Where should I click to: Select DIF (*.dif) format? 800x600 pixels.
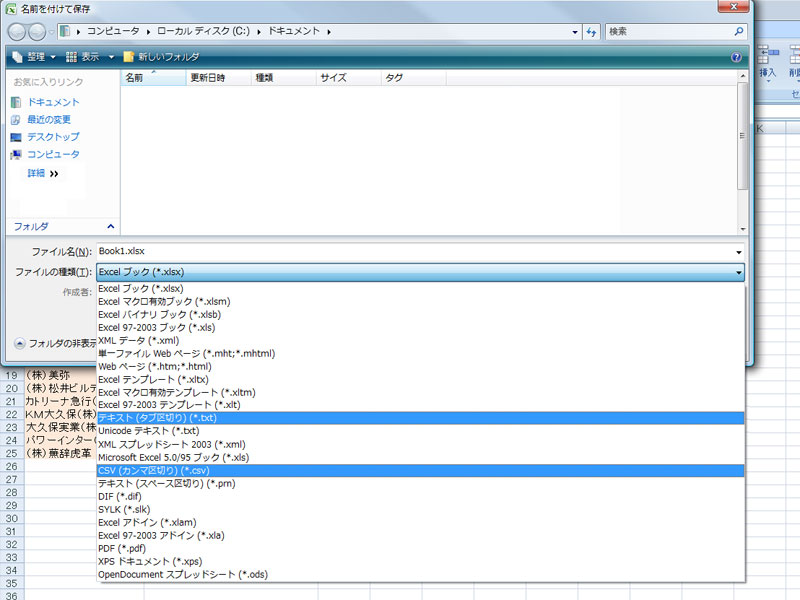tap(420, 496)
